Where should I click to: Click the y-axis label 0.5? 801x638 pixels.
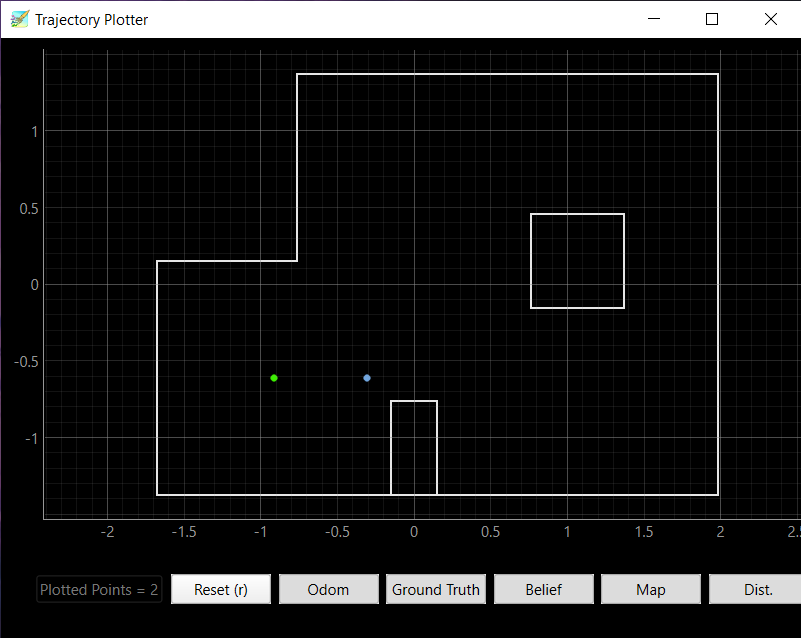click(29, 208)
